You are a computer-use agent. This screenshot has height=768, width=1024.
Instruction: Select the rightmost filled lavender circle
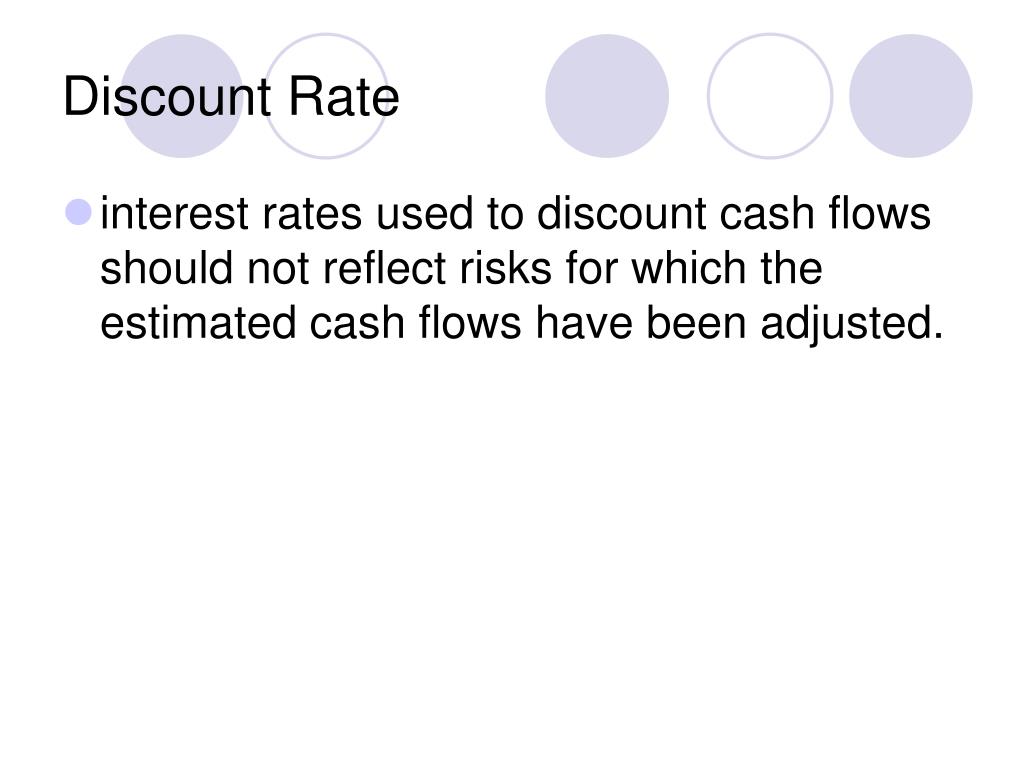(910, 96)
